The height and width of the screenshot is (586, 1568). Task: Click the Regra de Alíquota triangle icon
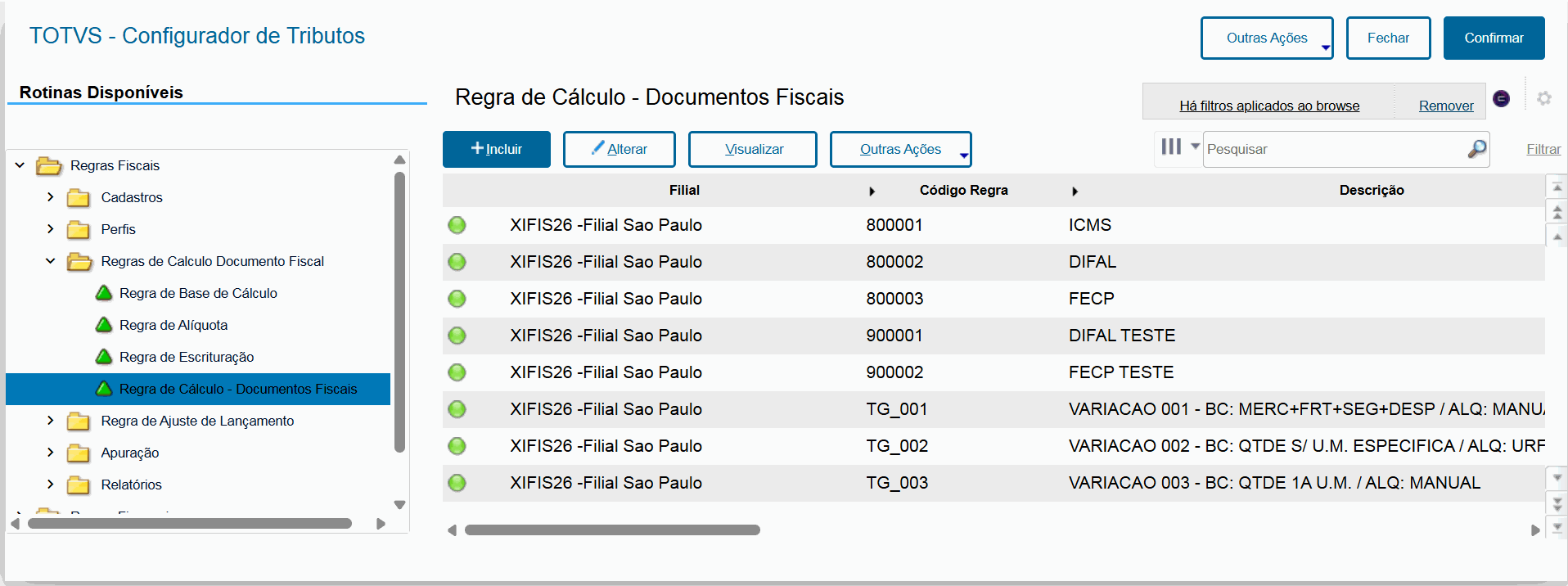click(104, 325)
